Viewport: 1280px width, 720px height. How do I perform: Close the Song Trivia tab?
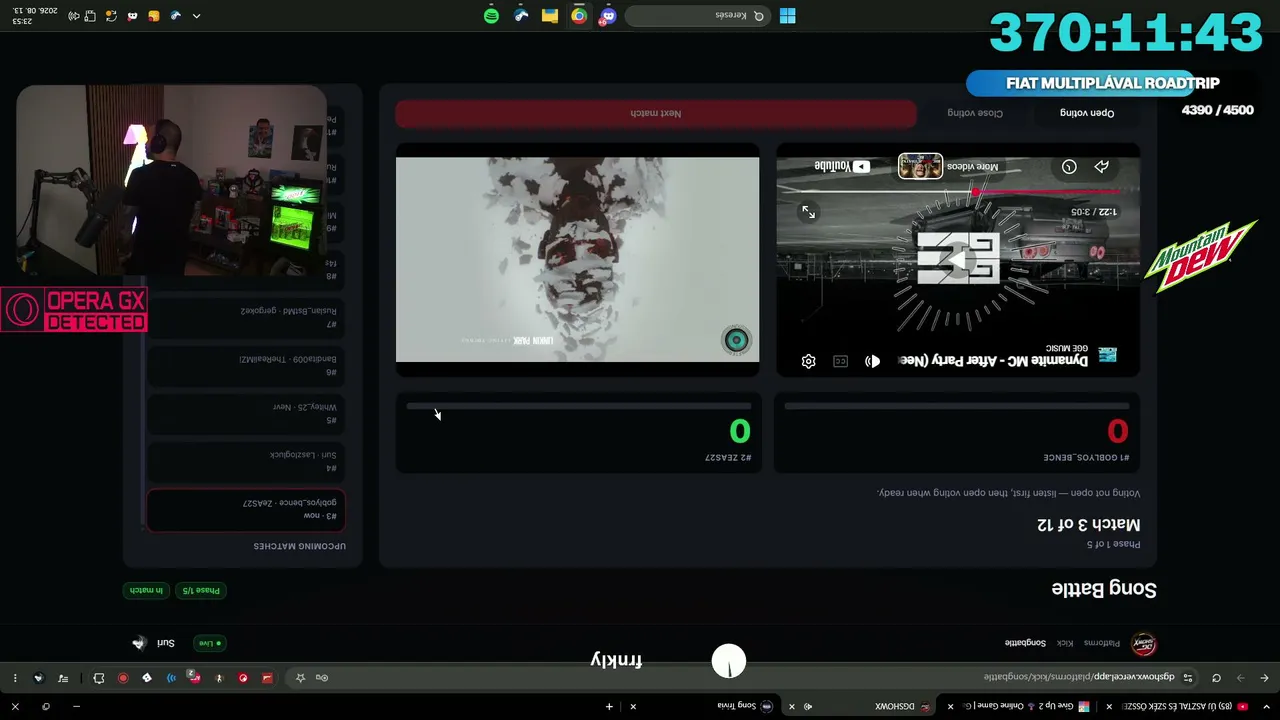click(x=633, y=706)
